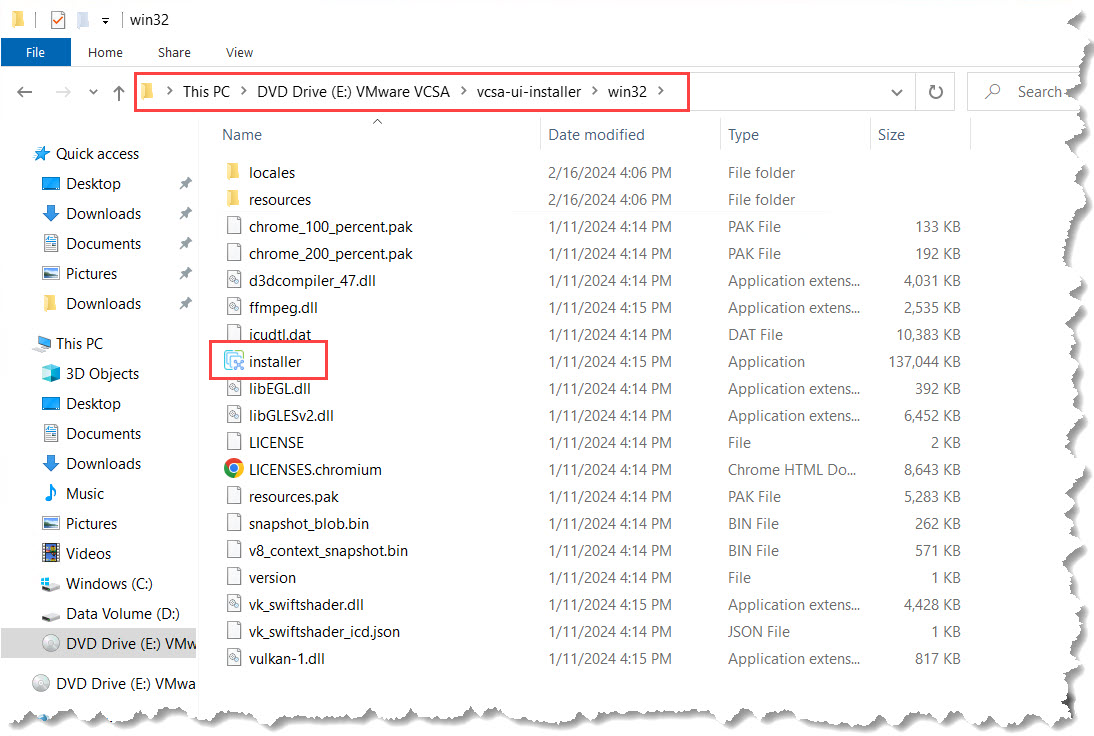
Task: Open the View ribbon tab
Action: (x=239, y=52)
